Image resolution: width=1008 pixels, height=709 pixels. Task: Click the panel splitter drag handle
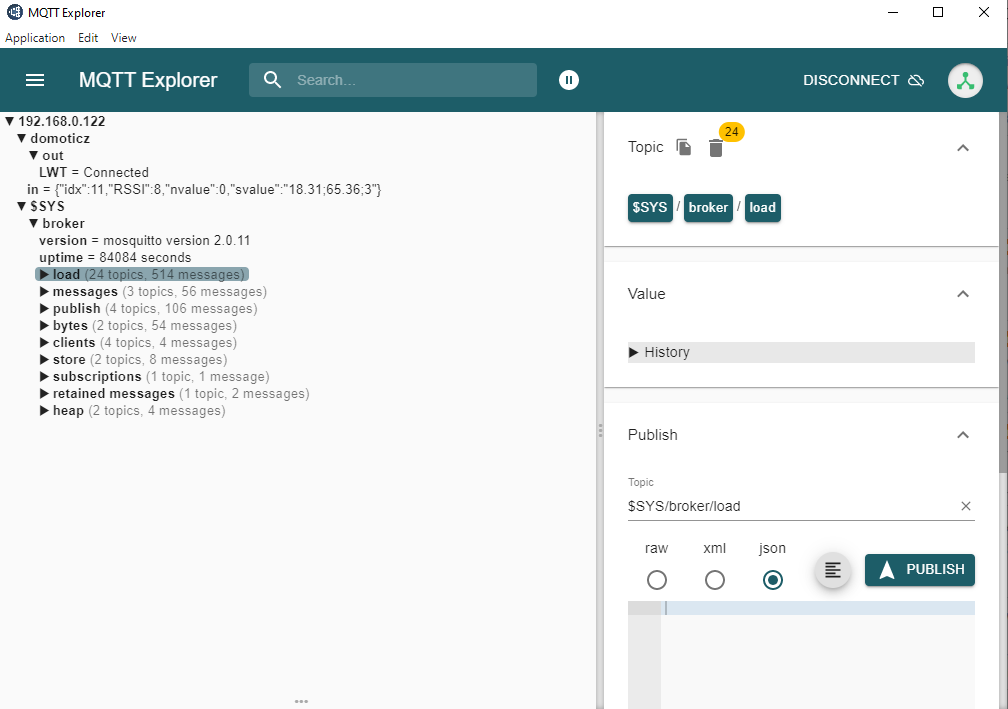point(600,430)
